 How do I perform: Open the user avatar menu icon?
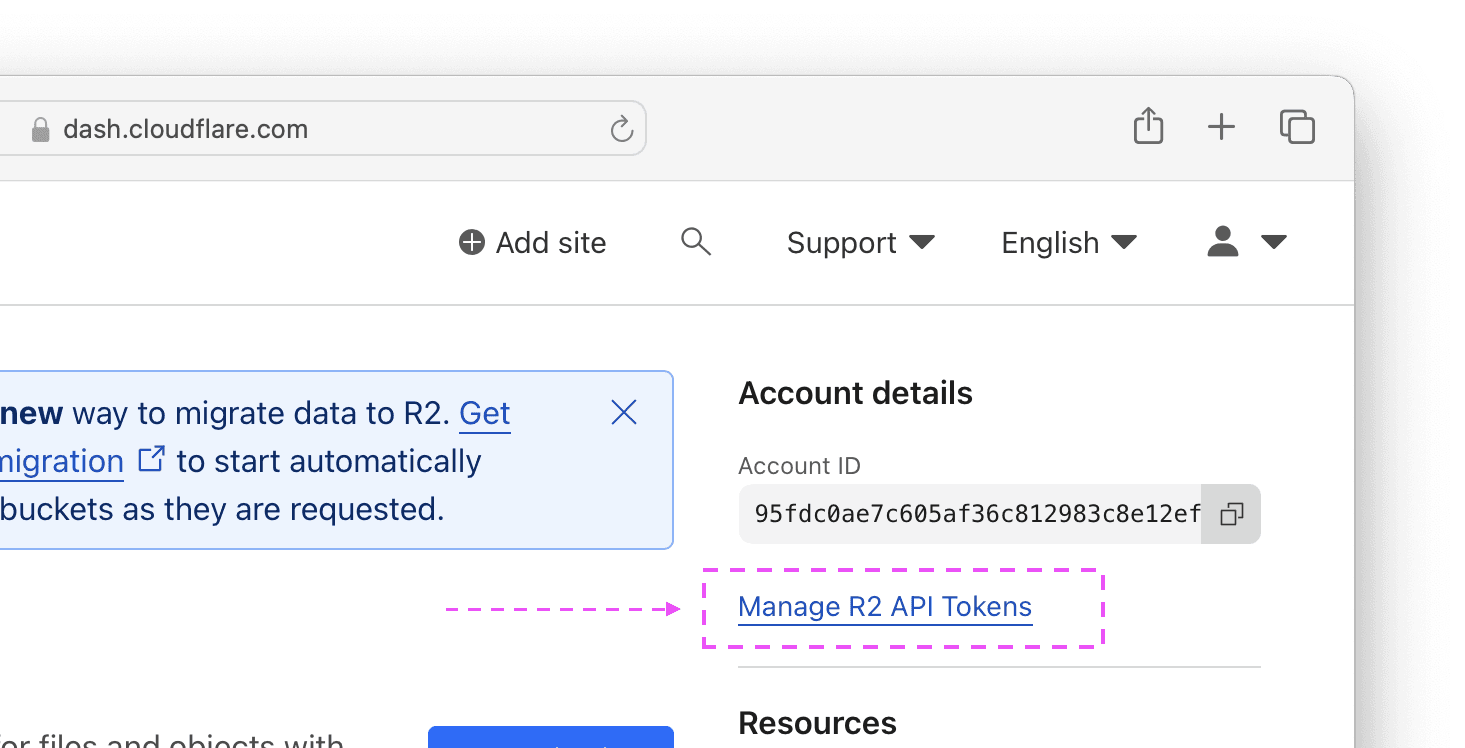[x=1222, y=242]
